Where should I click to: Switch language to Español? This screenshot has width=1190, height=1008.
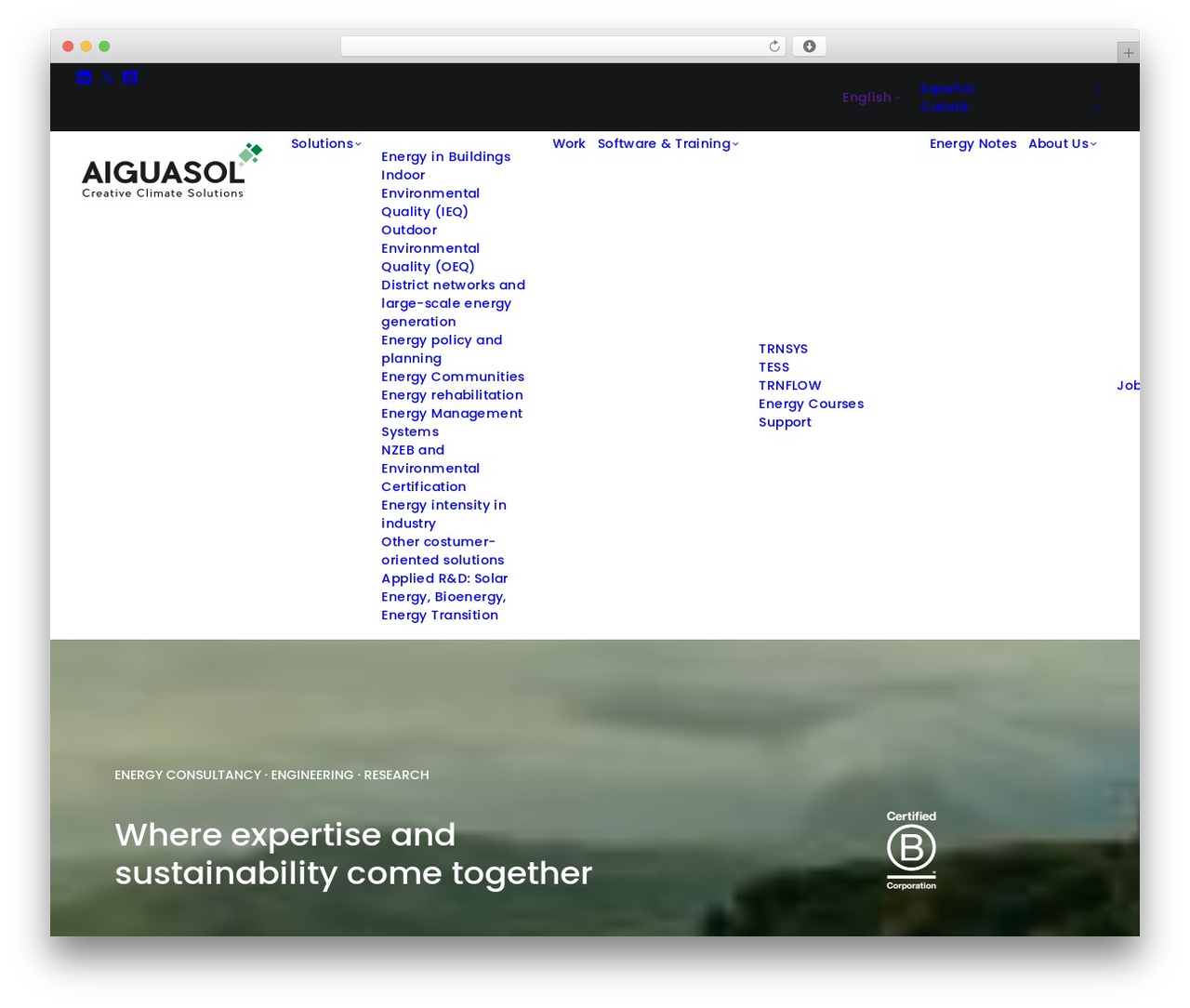pos(947,88)
